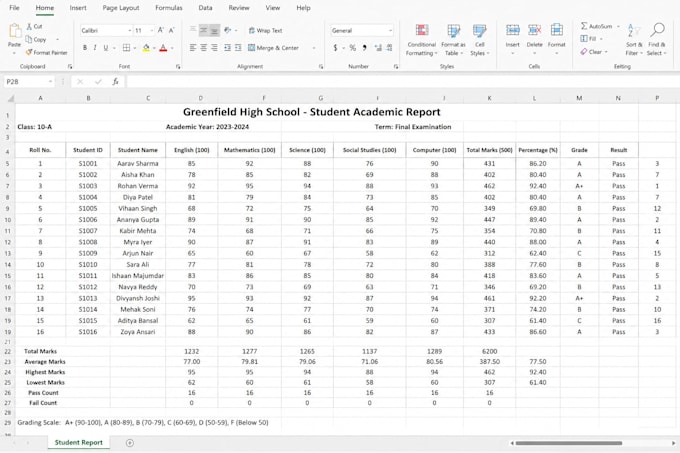This screenshot has height=453, width=680.
Task: Open the View tab
Action: 273,8
